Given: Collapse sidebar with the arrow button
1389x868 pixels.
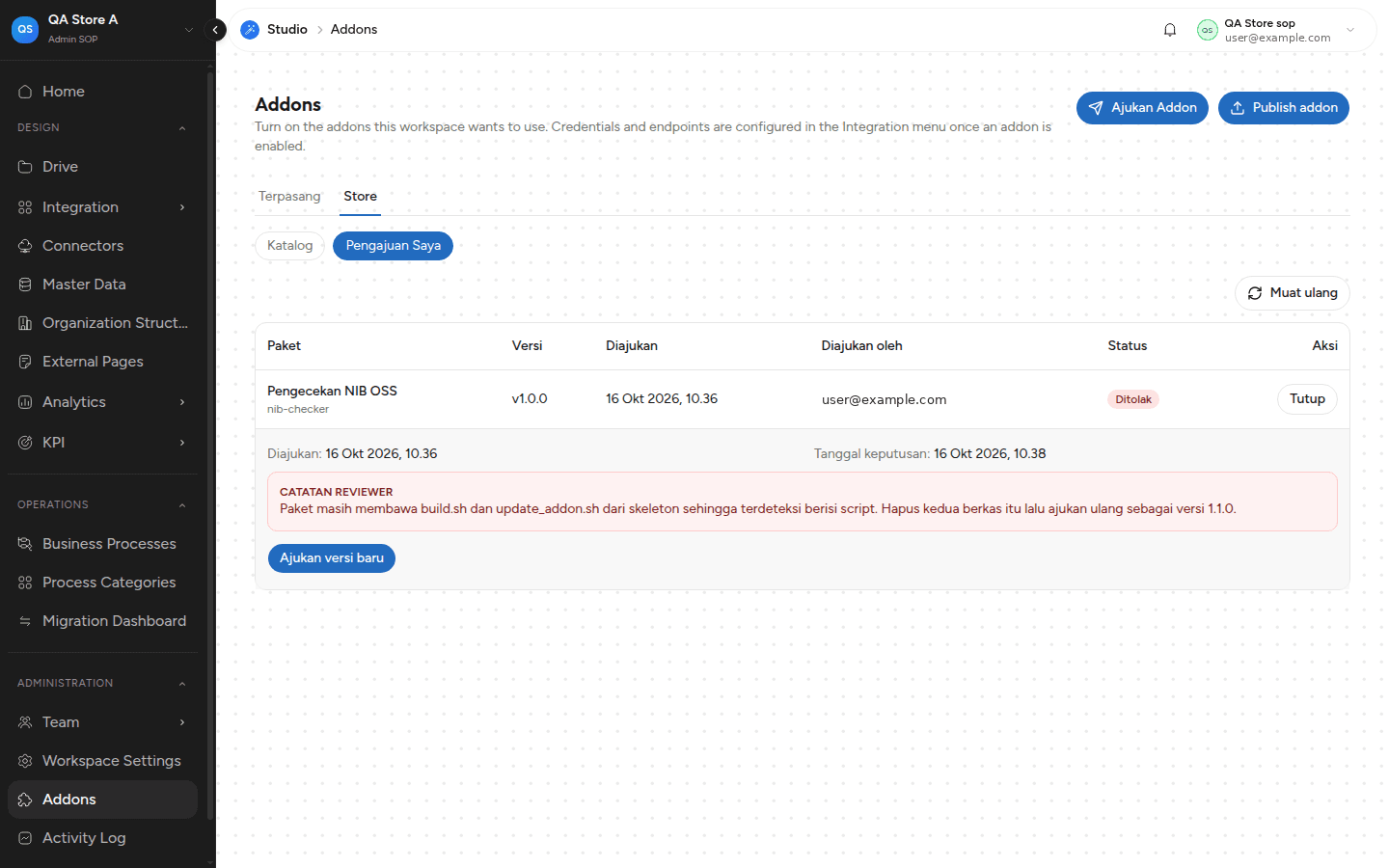Looking at the screenshot, I should (216, 30).
